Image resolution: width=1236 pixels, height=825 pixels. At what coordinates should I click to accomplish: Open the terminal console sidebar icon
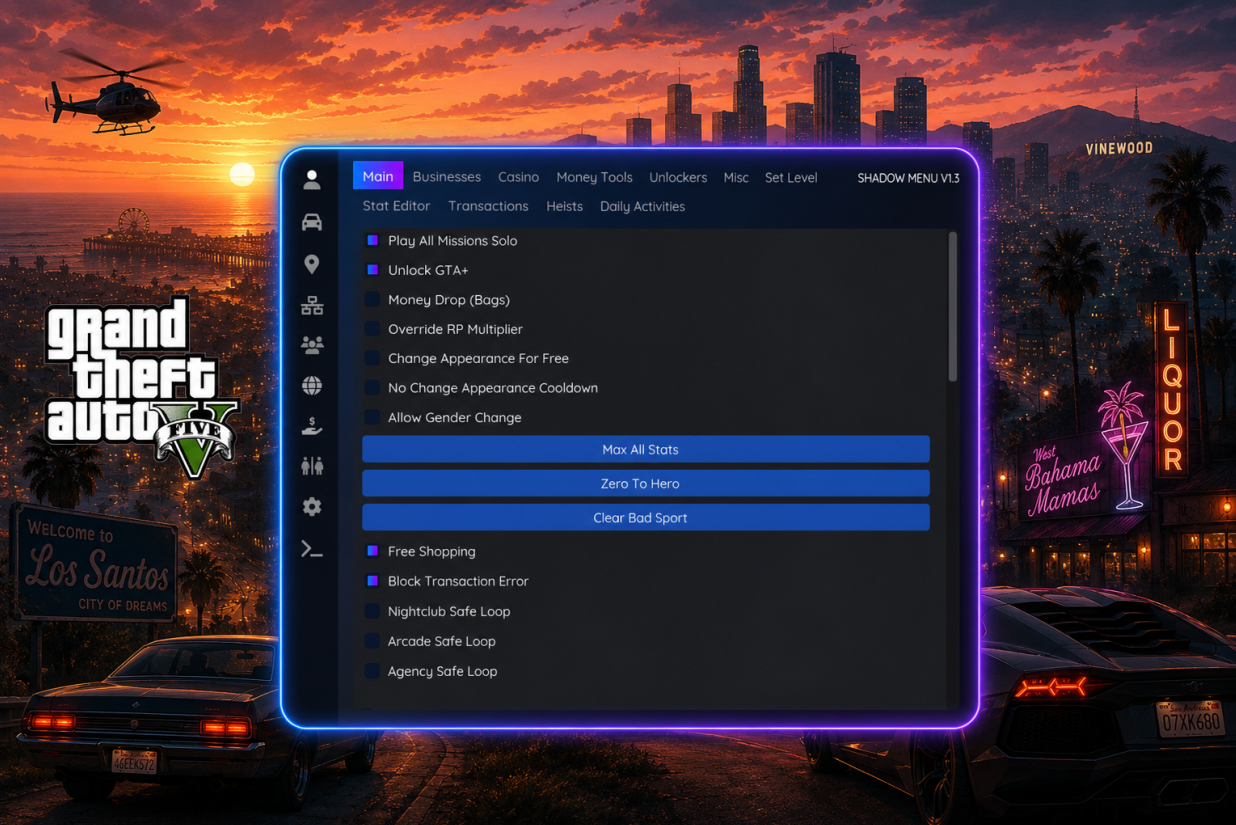312,549
